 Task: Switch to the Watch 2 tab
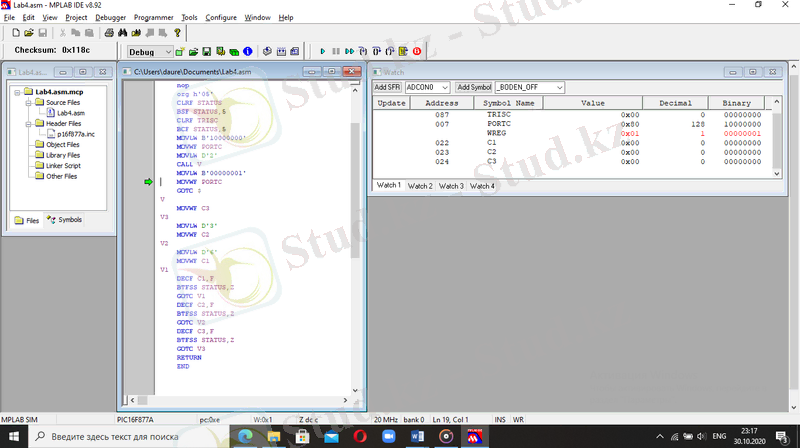click(x=420, y=186)
